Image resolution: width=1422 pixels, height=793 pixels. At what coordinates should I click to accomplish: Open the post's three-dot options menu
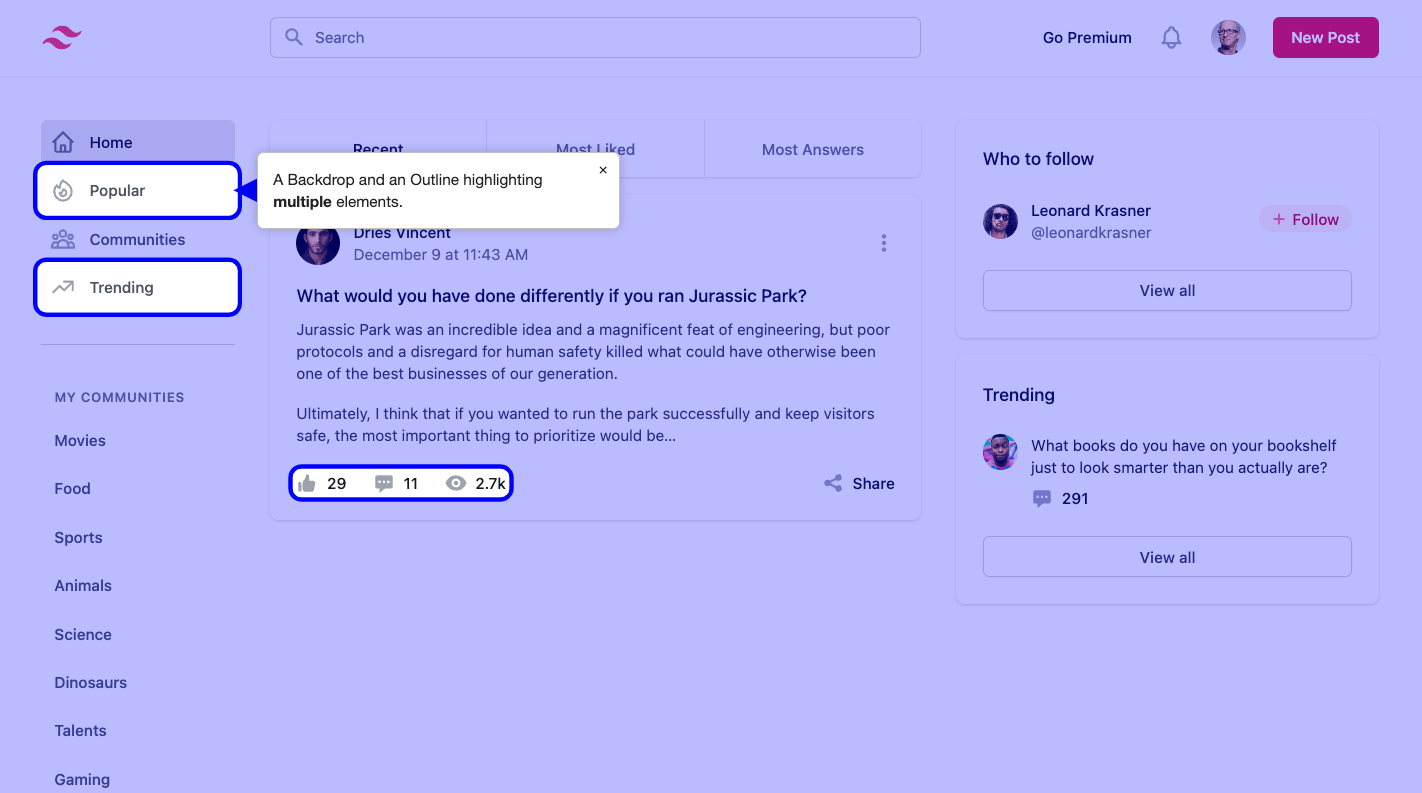click(884, 243)
